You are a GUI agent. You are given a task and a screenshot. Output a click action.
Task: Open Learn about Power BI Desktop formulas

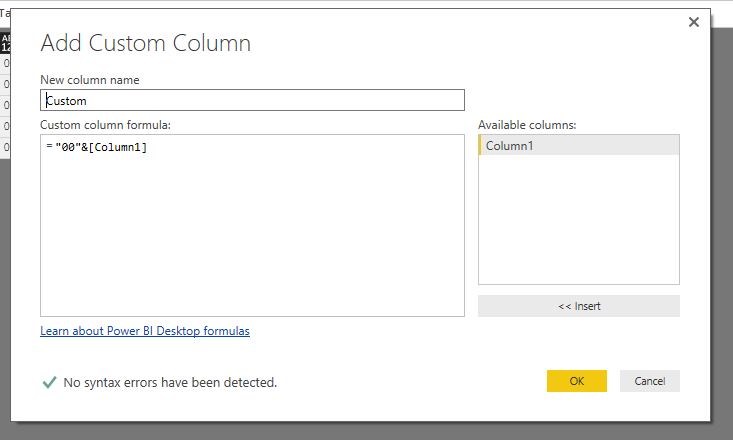[x=145, y=331]
